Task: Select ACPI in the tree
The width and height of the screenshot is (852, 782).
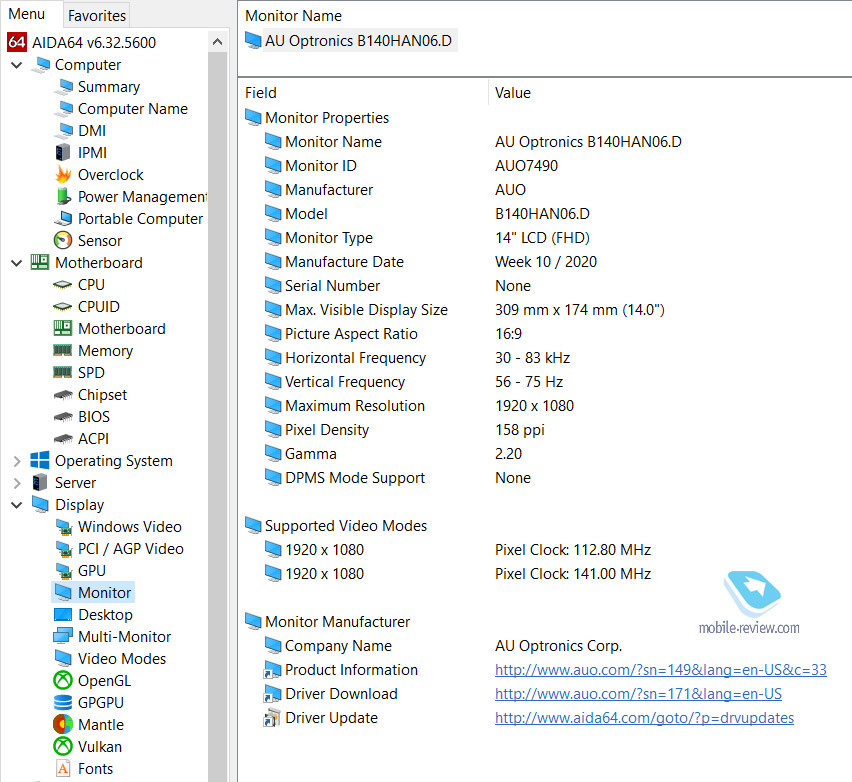Action: (x=93, y=439)
